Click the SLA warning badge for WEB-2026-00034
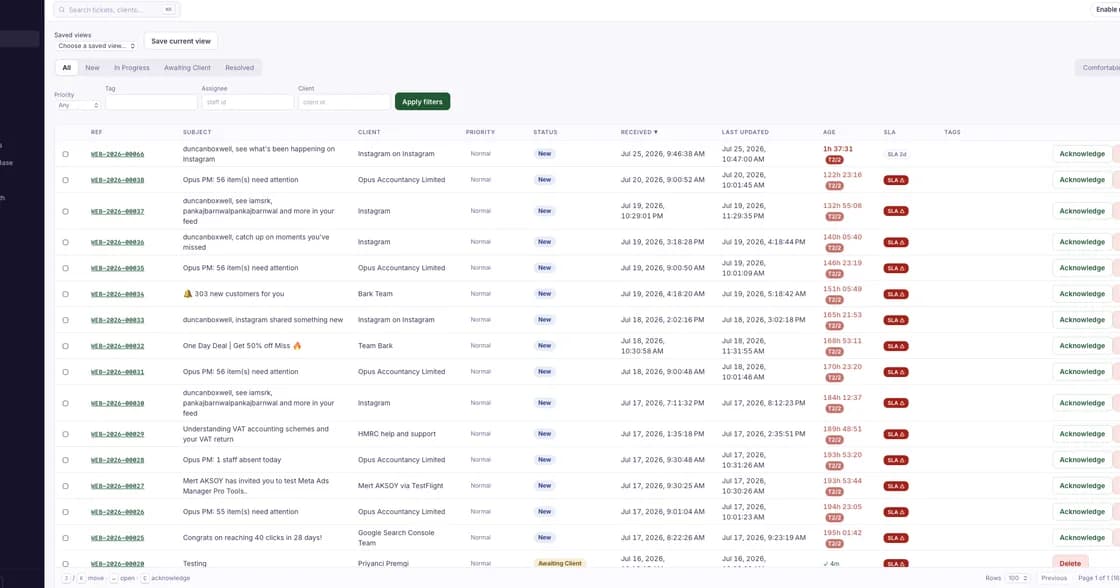The image size is (1120, 588). (896, 294)
